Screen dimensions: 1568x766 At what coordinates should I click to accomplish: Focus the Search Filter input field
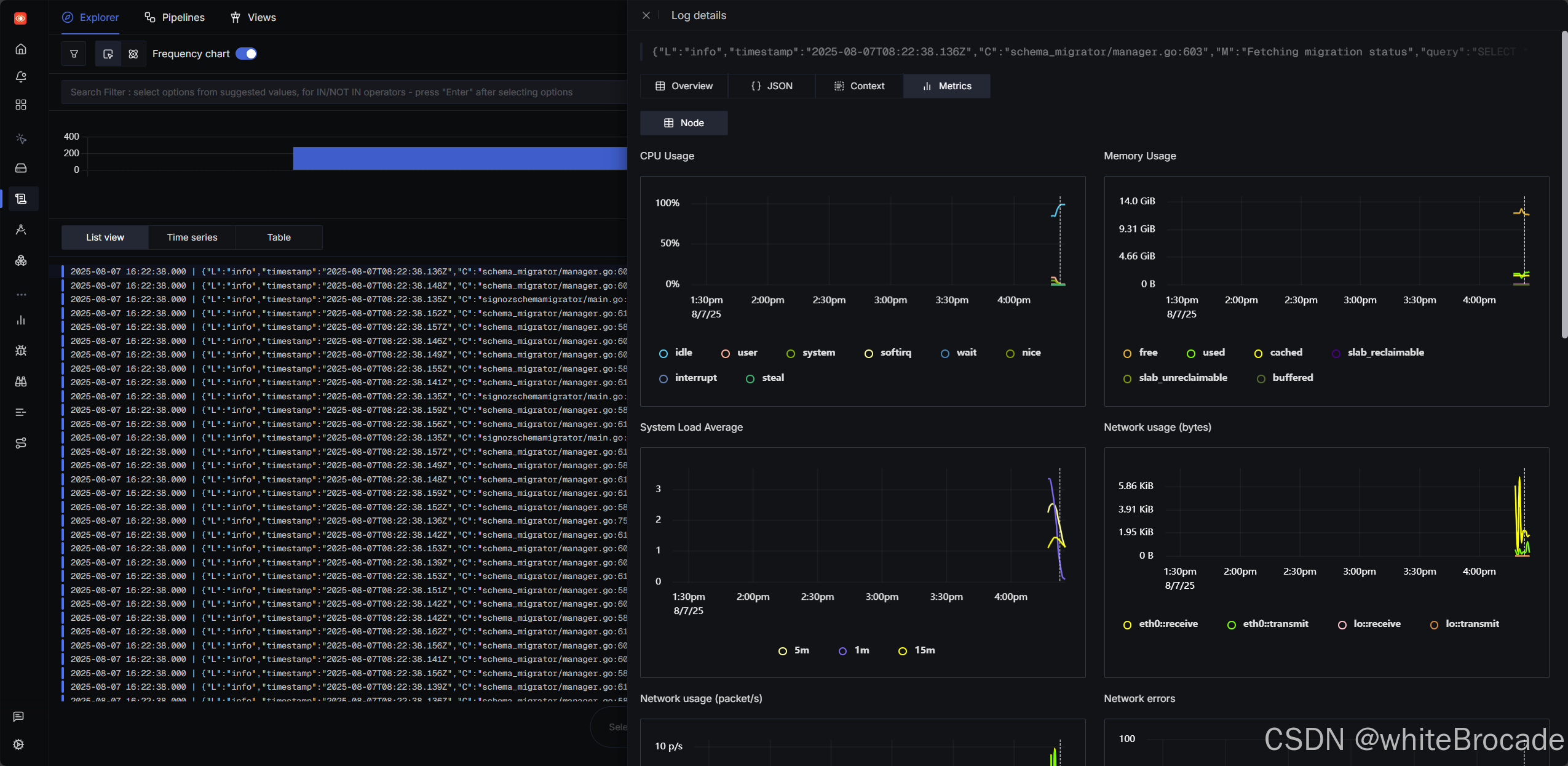click(344, 92)
